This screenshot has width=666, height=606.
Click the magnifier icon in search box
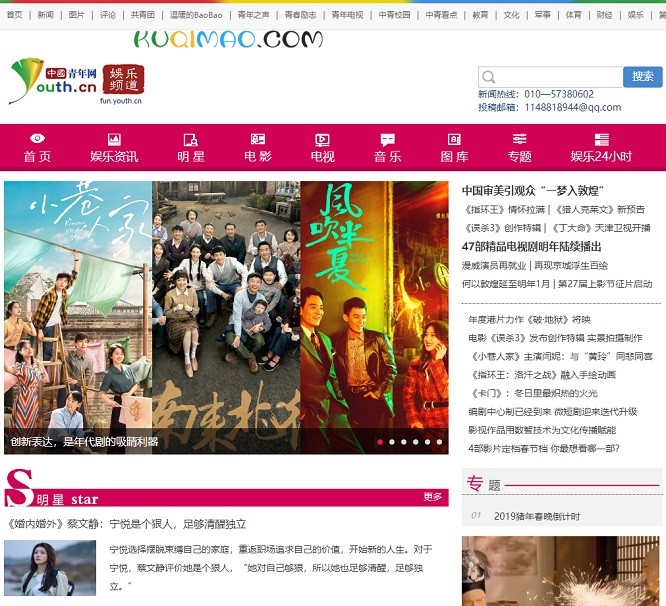pos(489,77)
